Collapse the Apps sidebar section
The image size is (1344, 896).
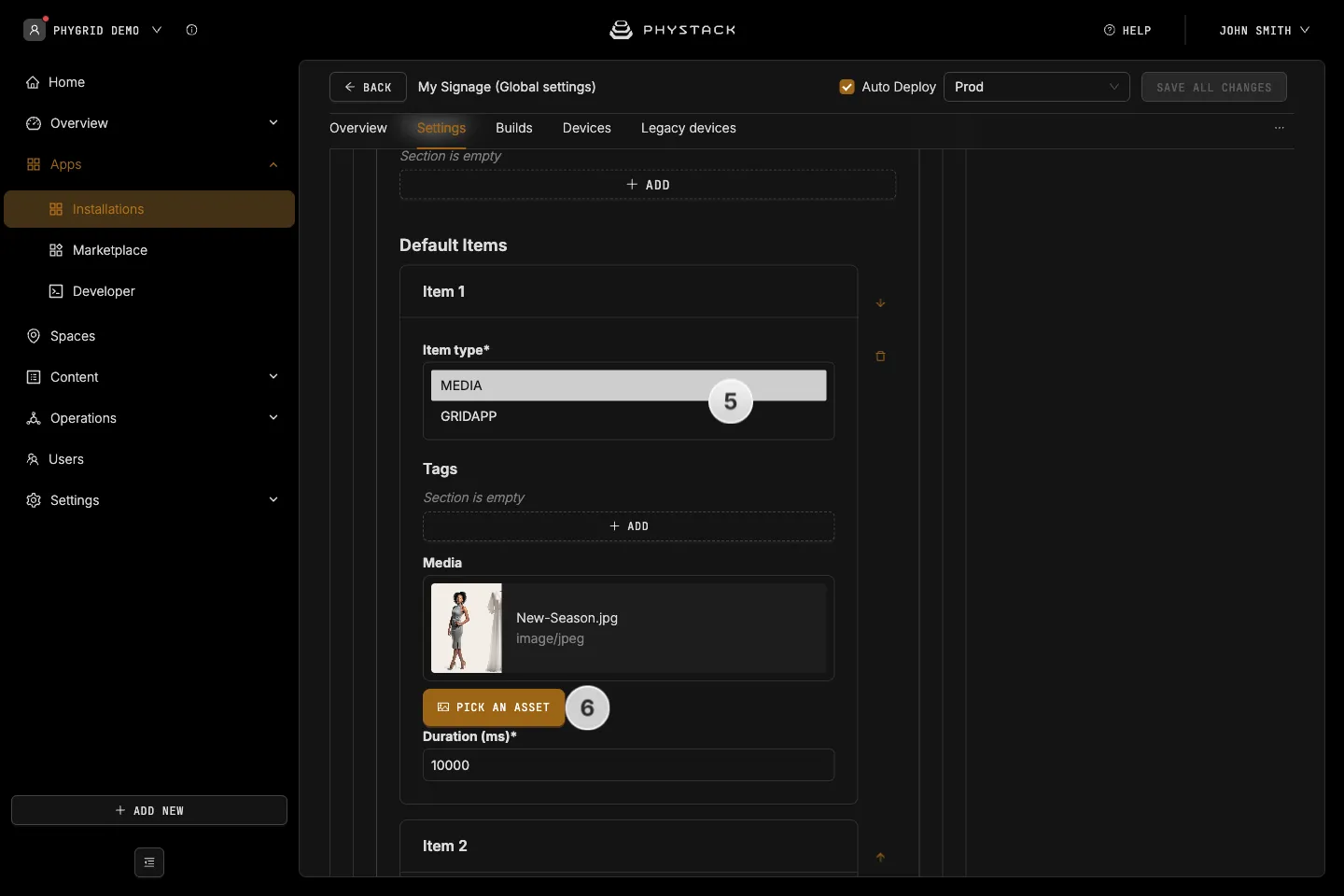click(x=273, y=164)
